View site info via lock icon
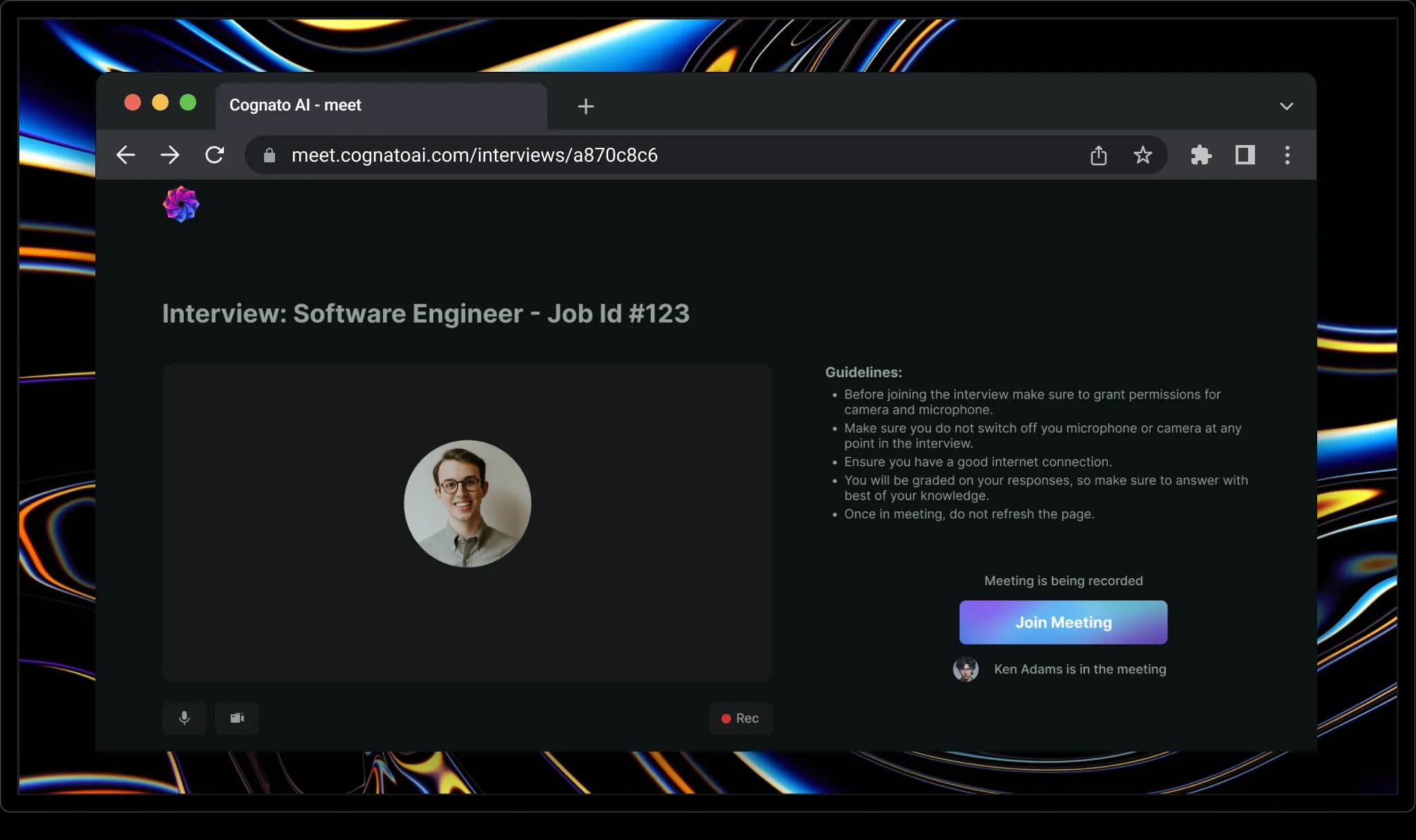This screenshot has width=1416, height=840. [x=270, y=156]
